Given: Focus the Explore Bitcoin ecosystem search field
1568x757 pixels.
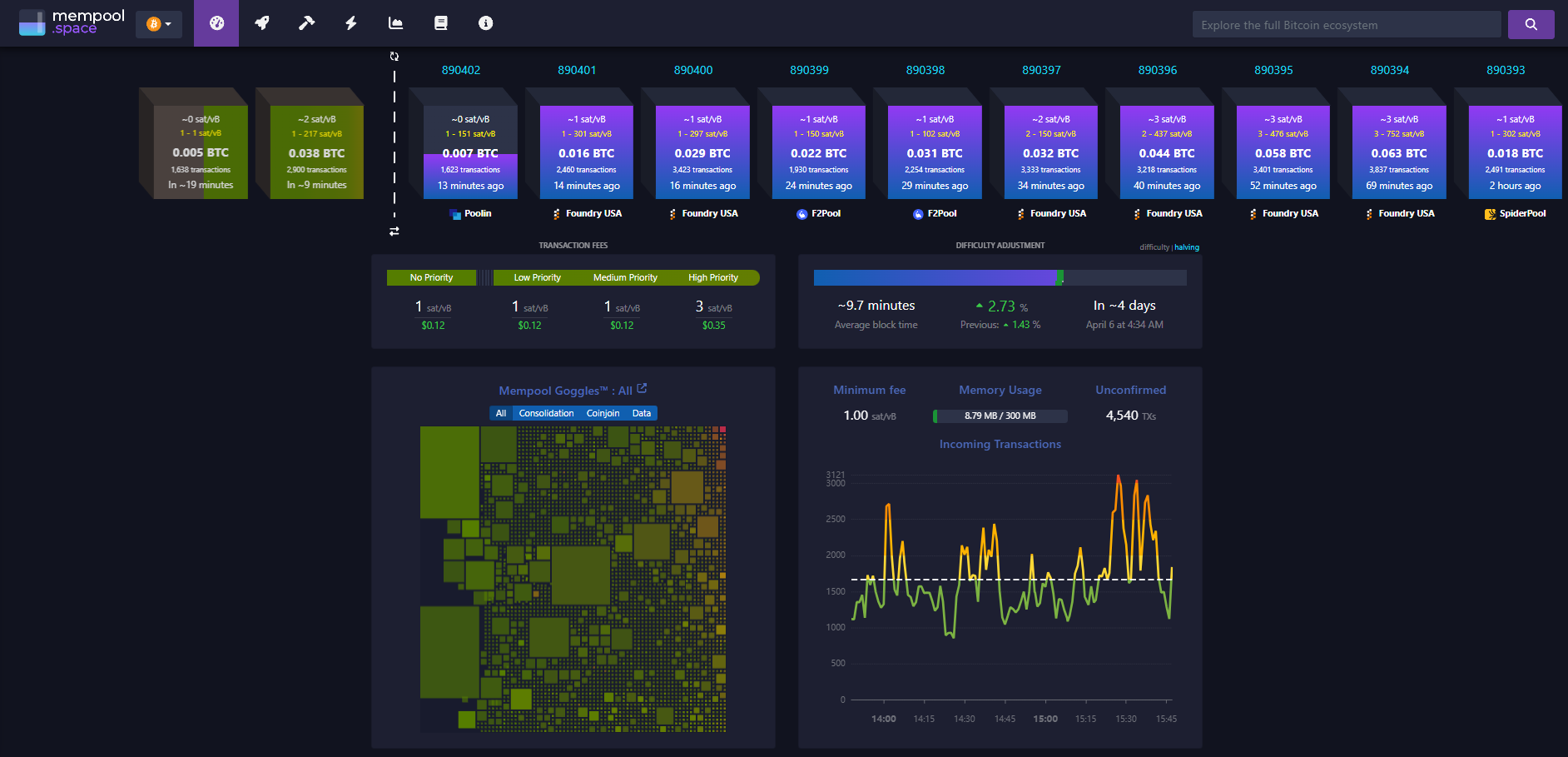Looking at the screenshot, I should [1346, 25].
